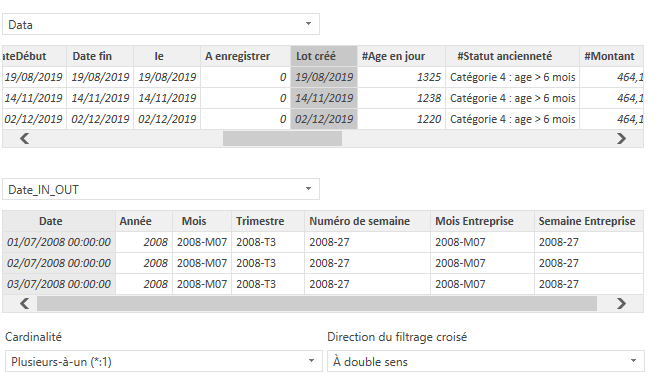Select the 'Mois' column header
The height and width of the screenshot is (380, 661).
[202, 221]
